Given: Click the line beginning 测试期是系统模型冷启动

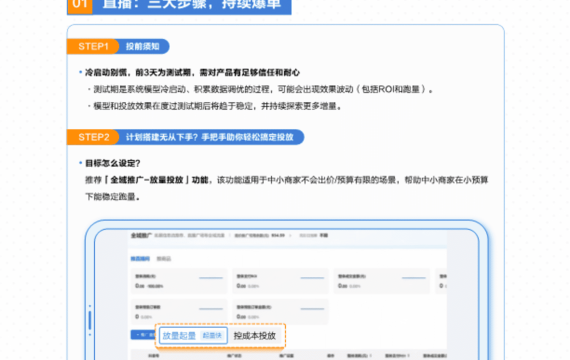Looking at the screenshot, I should tap(263, 89).
